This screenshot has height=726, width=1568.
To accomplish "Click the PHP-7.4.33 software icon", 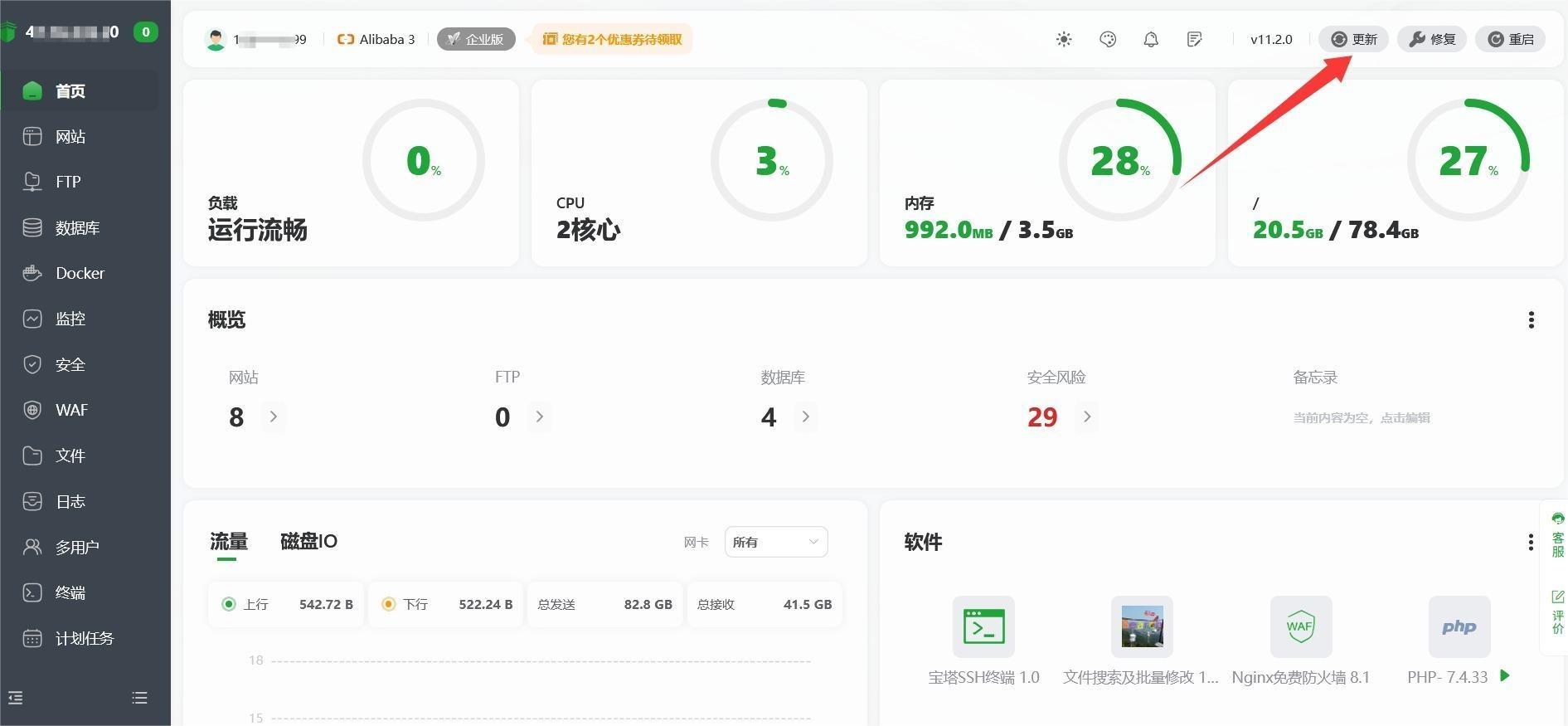I will tap(1459, 626).
